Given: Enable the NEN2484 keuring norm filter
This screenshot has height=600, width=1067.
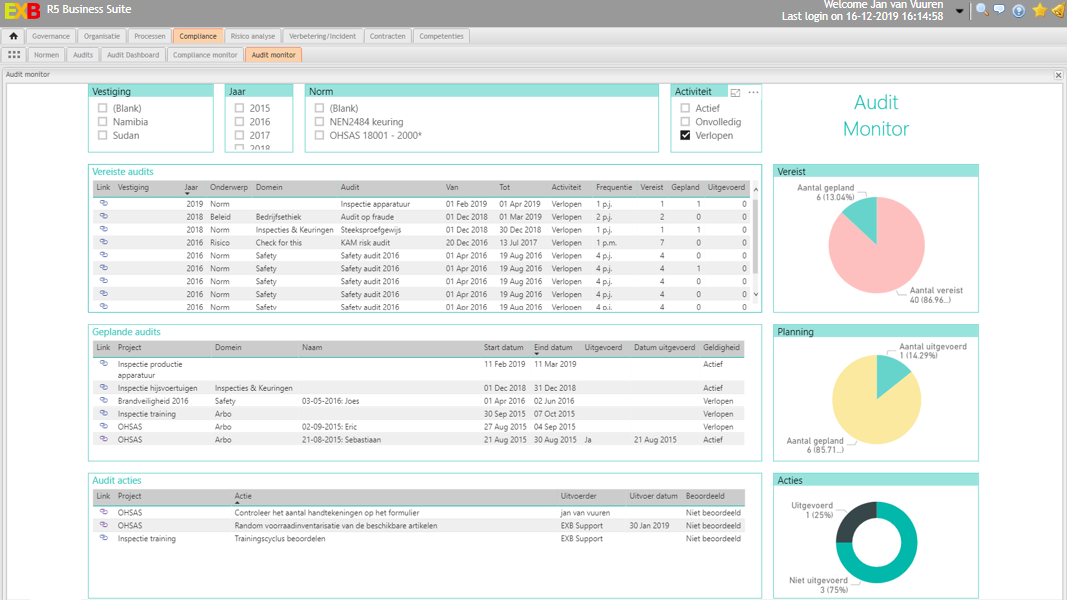Looking at the screenshot, I should [319, 122].
